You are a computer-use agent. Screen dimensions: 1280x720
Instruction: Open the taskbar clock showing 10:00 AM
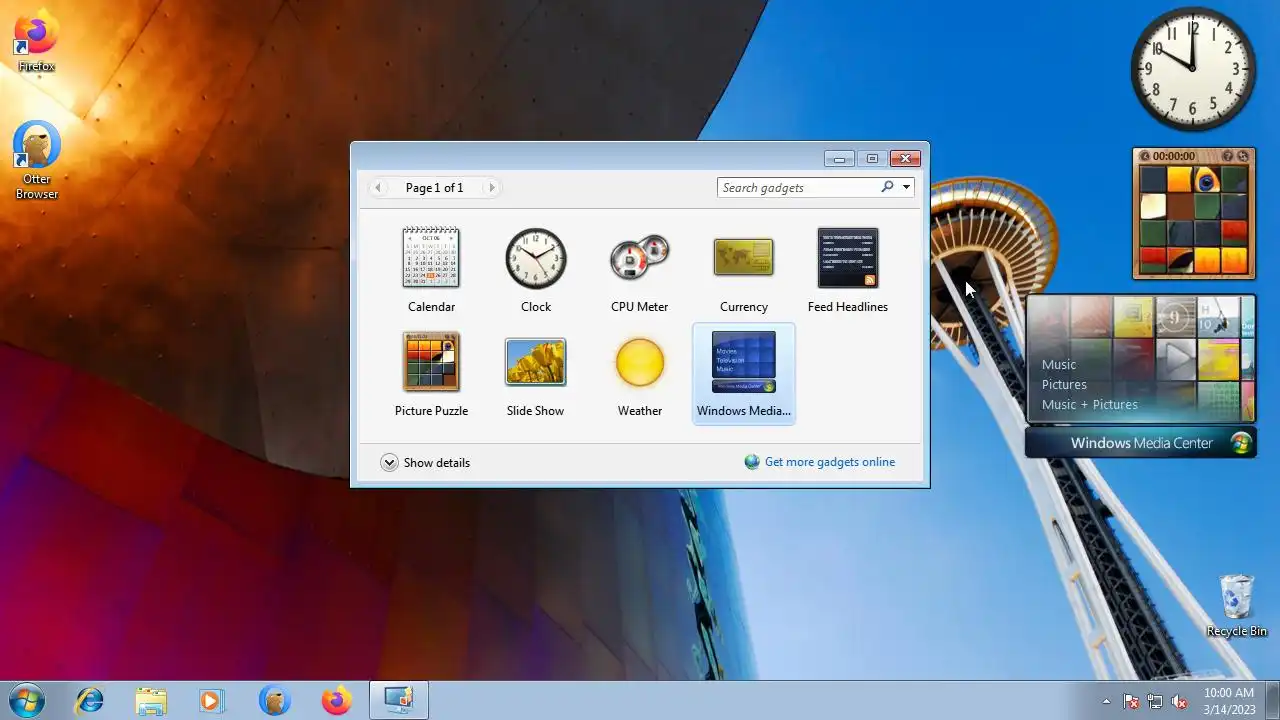(1229, 701)
